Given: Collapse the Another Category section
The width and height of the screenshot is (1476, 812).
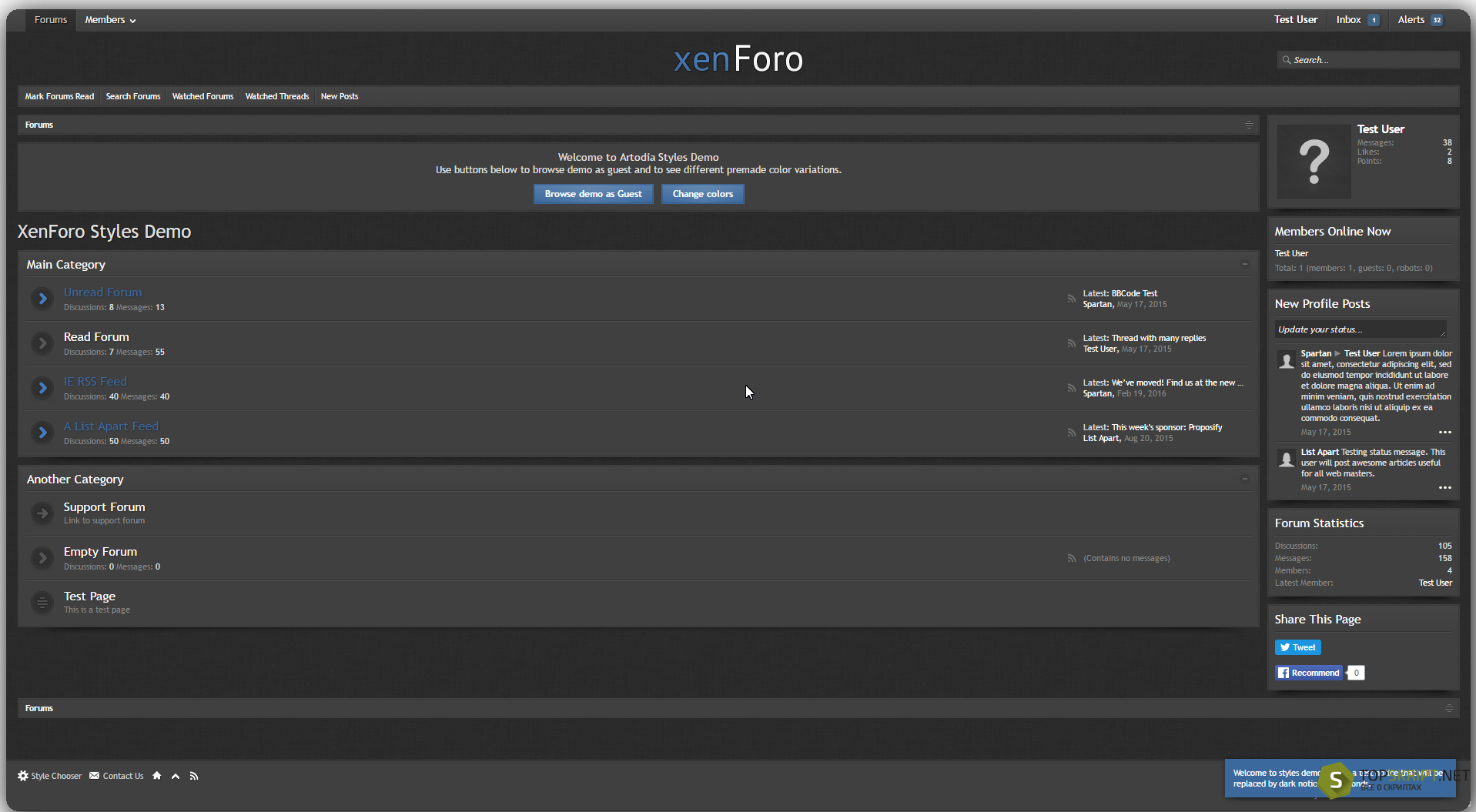Looking at the screenshot, I should click(1244, 479).
